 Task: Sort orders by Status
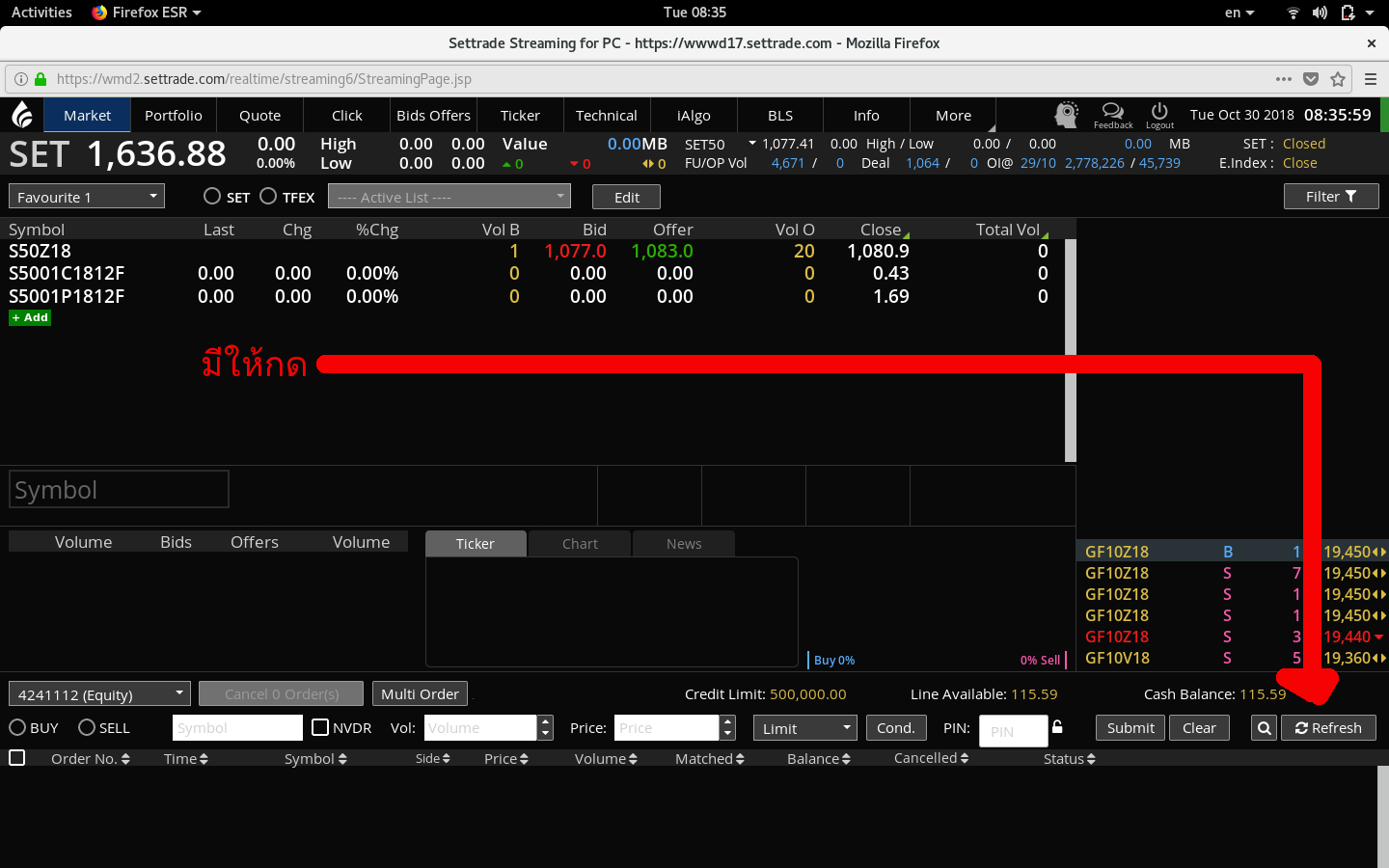(1070, 759)
